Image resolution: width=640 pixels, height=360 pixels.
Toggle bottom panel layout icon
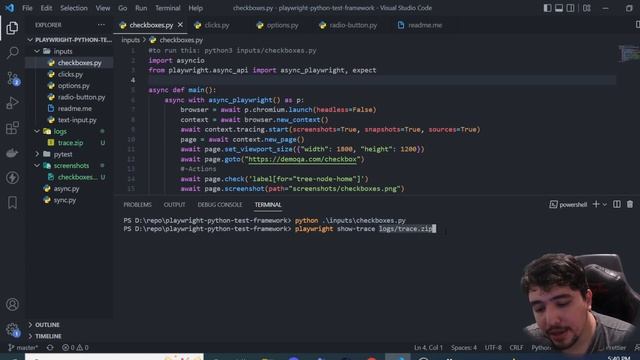(x=559, y=8)
